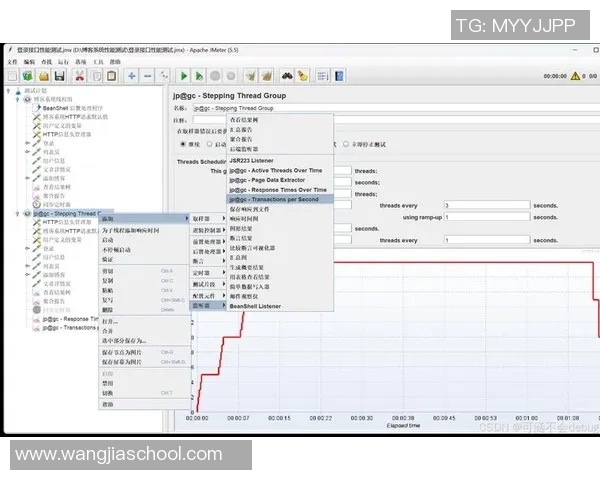Click the Start no pauses icon

[x=200, y=75]
